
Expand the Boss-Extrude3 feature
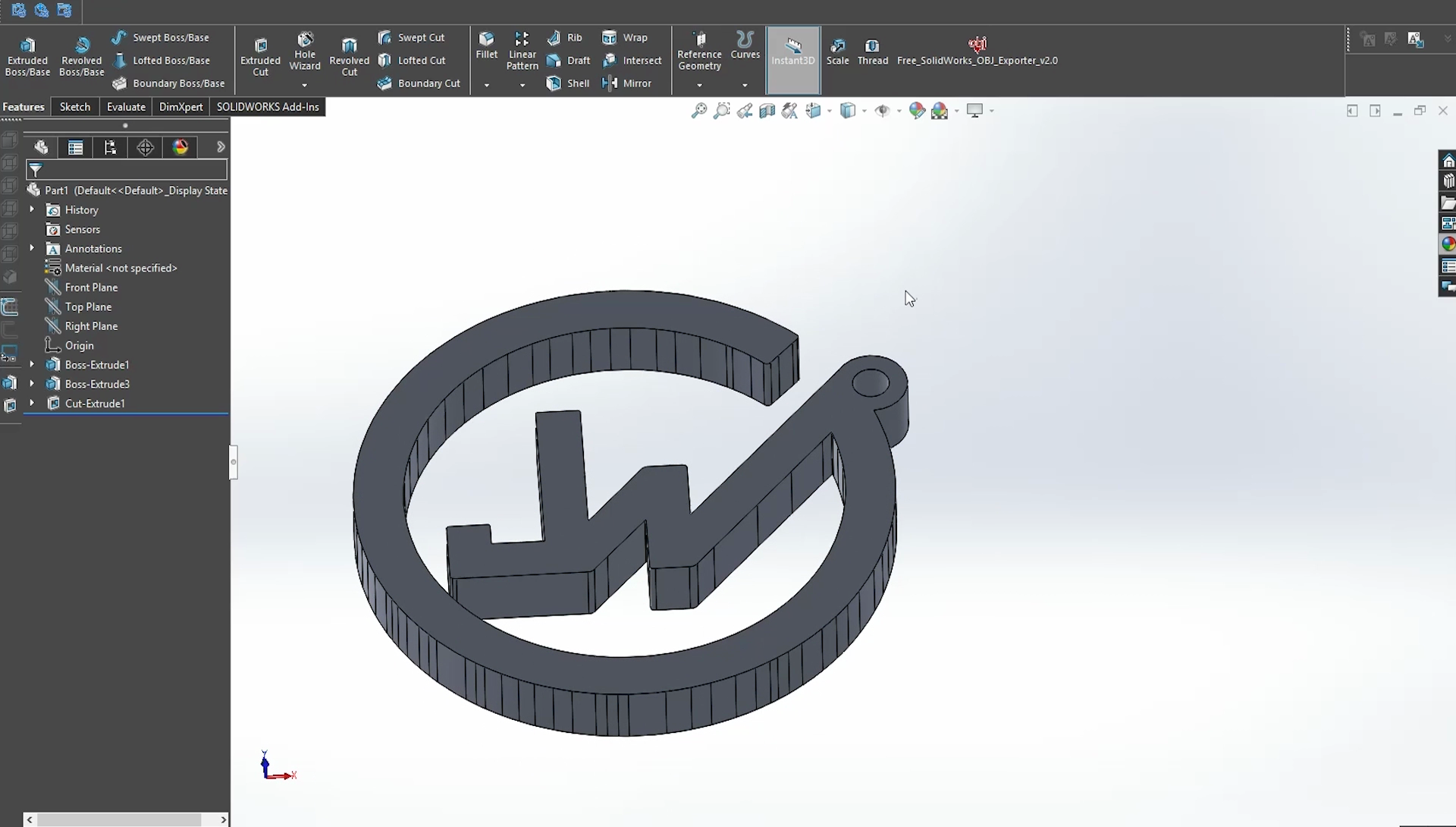(x=32, y=384)
